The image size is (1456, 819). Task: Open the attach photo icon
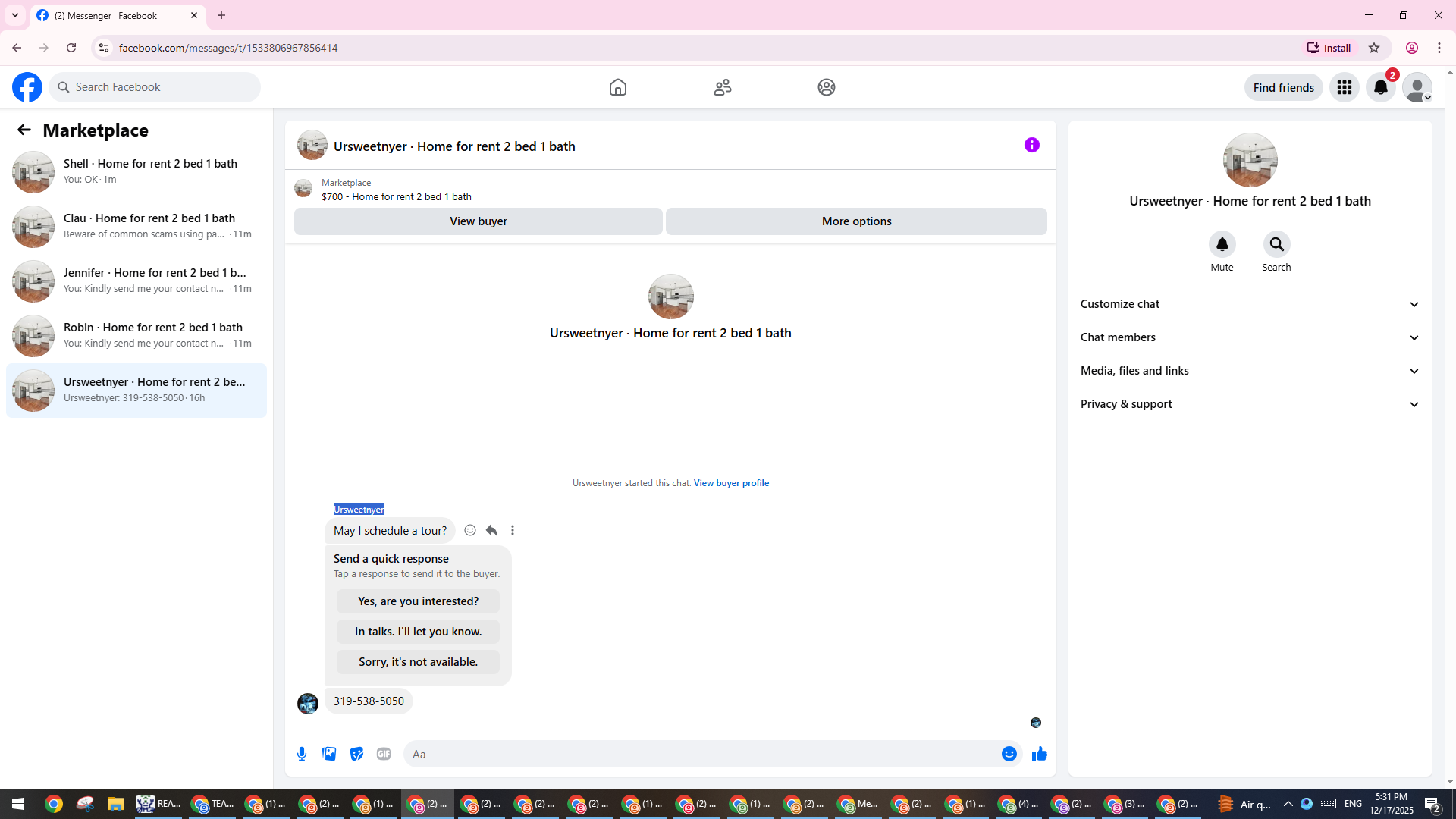329,754
